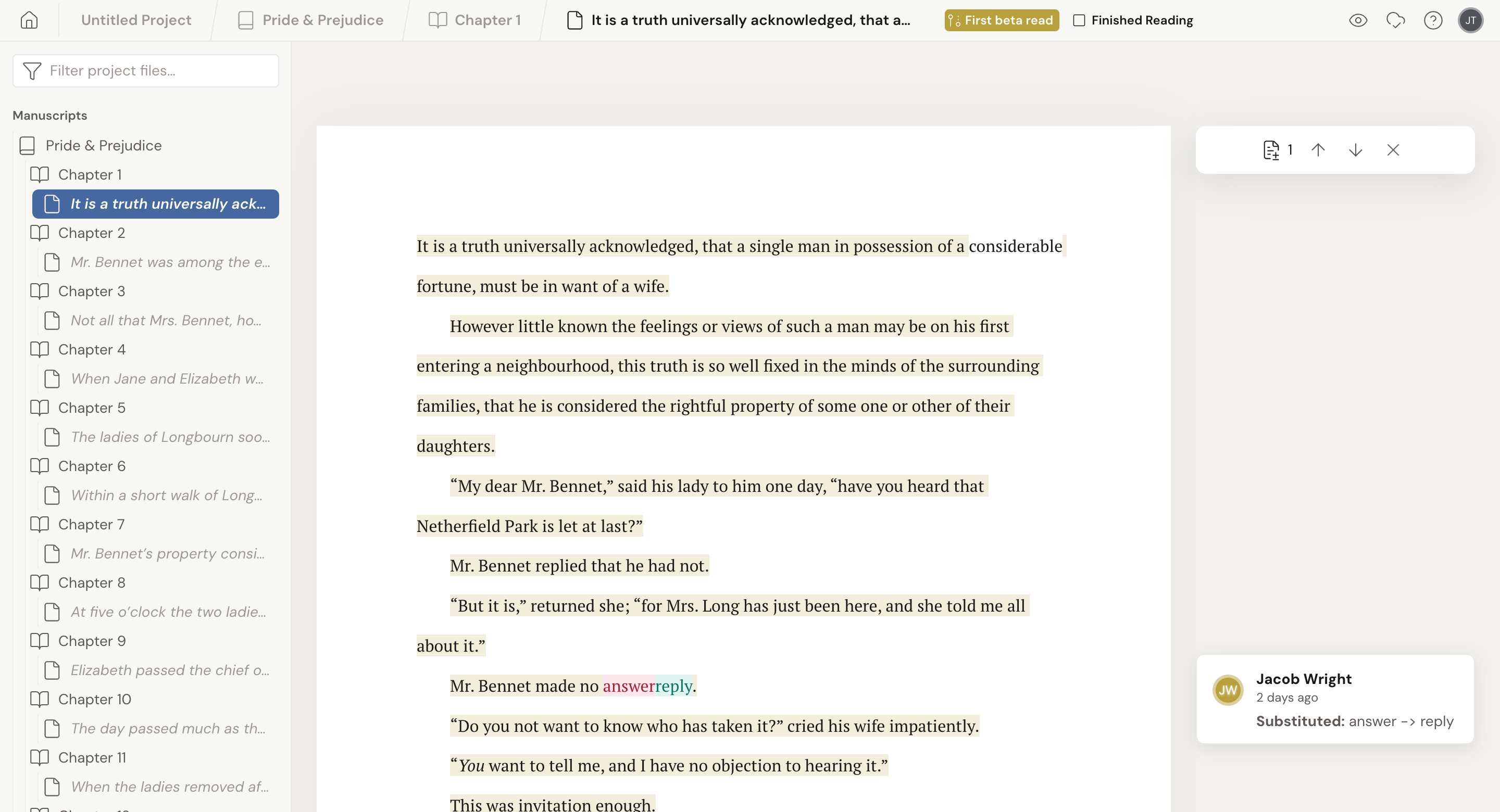
Task: Click the line 'Netherfield Park is let at last?'
Action: [529, 526]
